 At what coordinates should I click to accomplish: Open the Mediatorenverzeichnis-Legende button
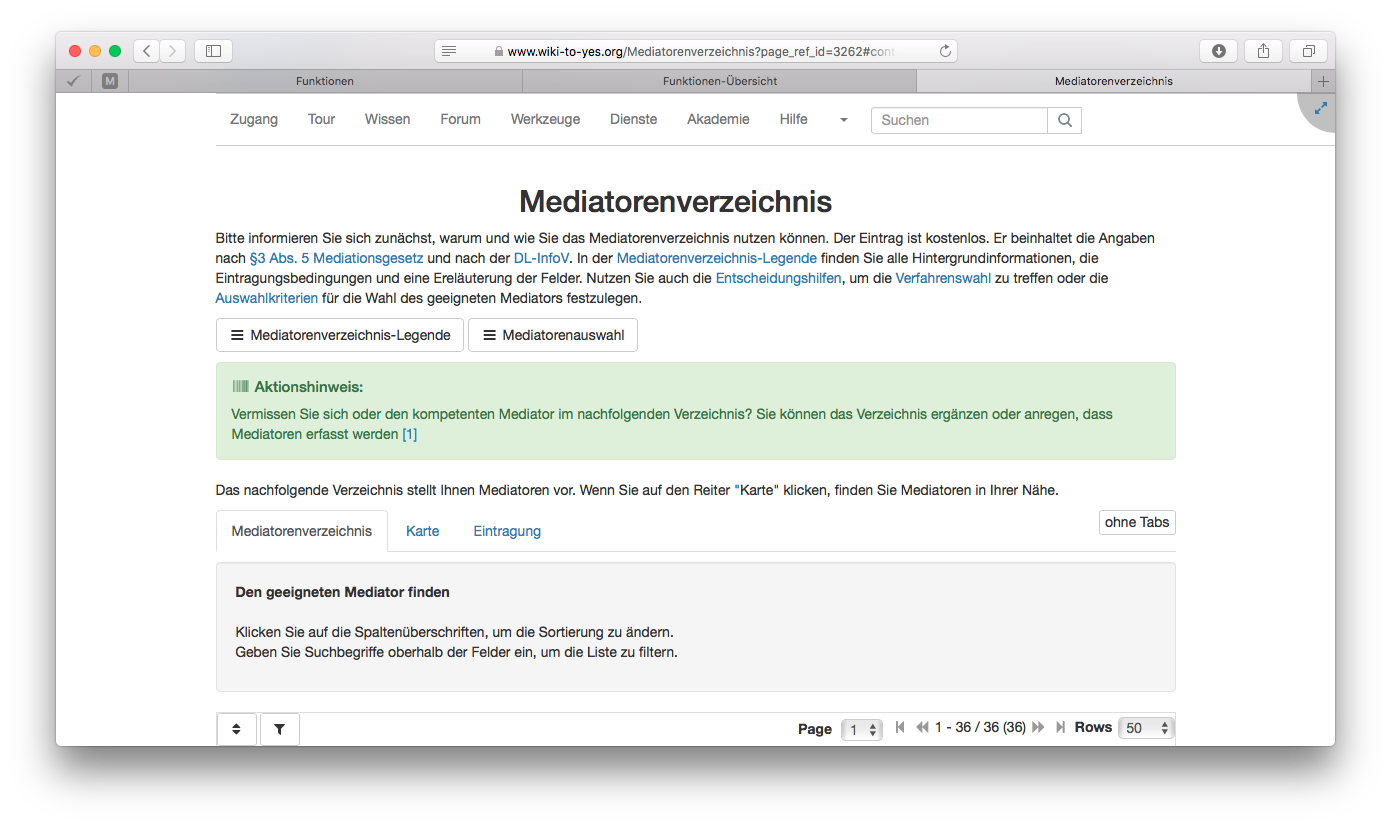(340, 335)
